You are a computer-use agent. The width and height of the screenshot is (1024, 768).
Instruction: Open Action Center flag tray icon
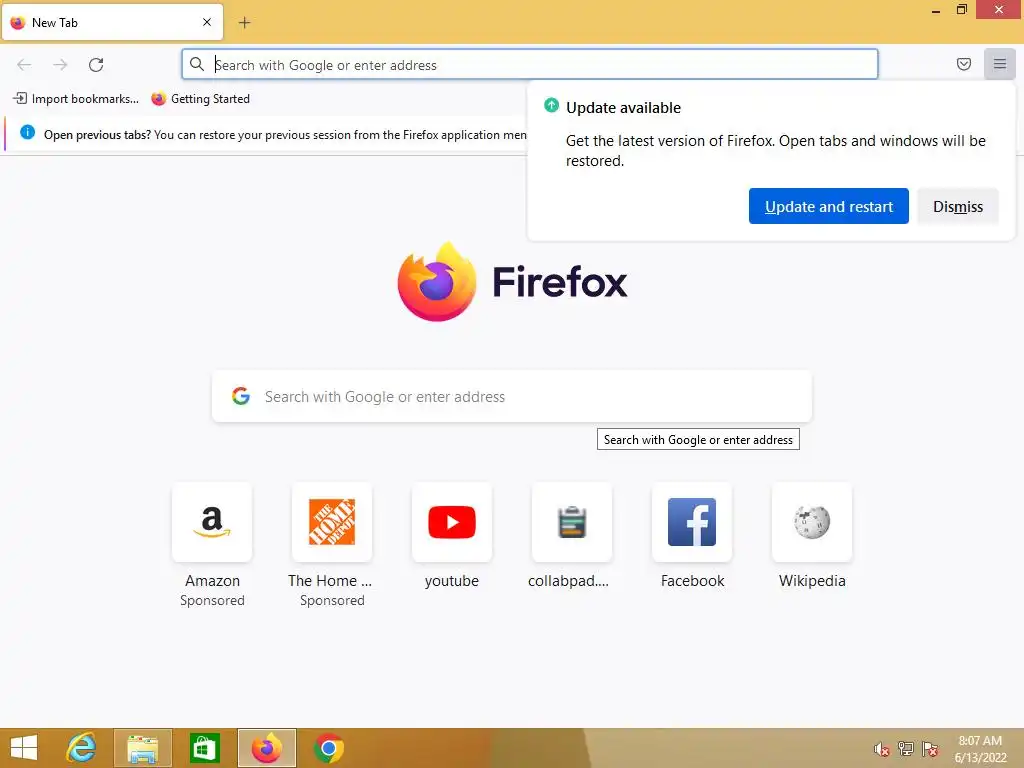point(930,748)
